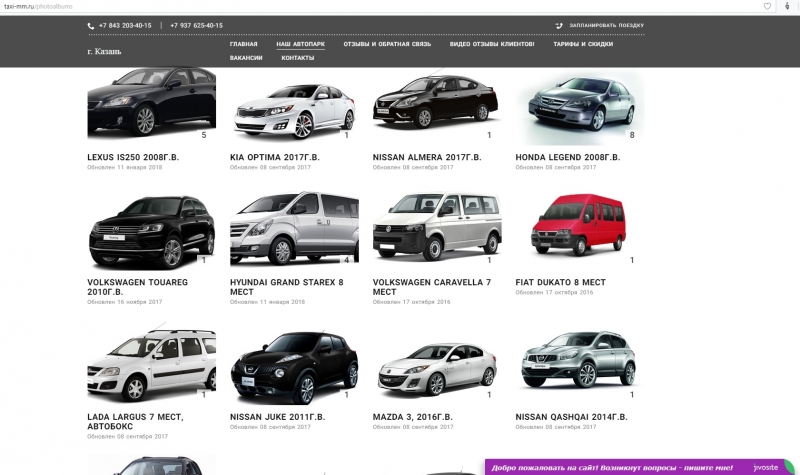This screenshot has width=800, height=475.
Task: Click the photo count 5 on Lexus album
Action: click(x=204, y=135)
